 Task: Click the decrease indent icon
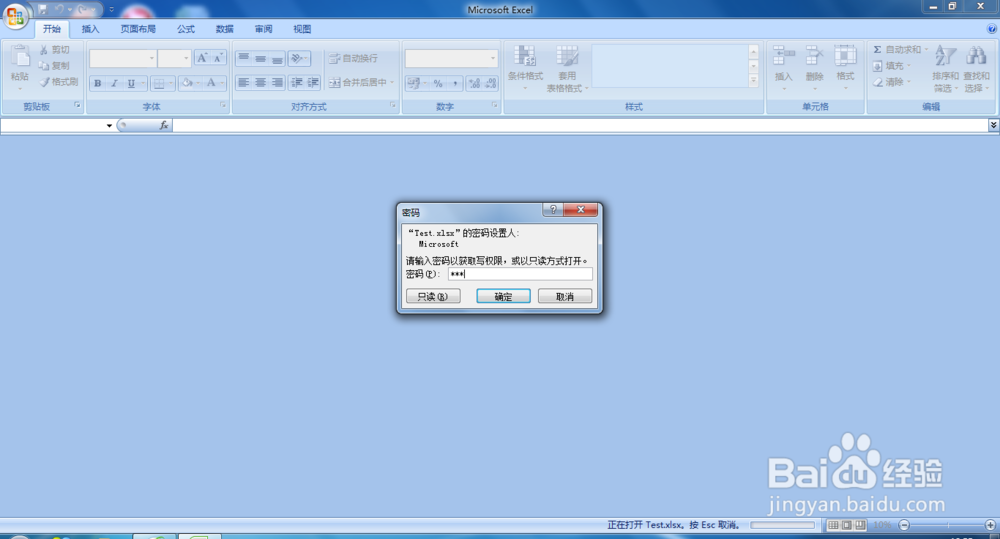(x=297, y=82)
